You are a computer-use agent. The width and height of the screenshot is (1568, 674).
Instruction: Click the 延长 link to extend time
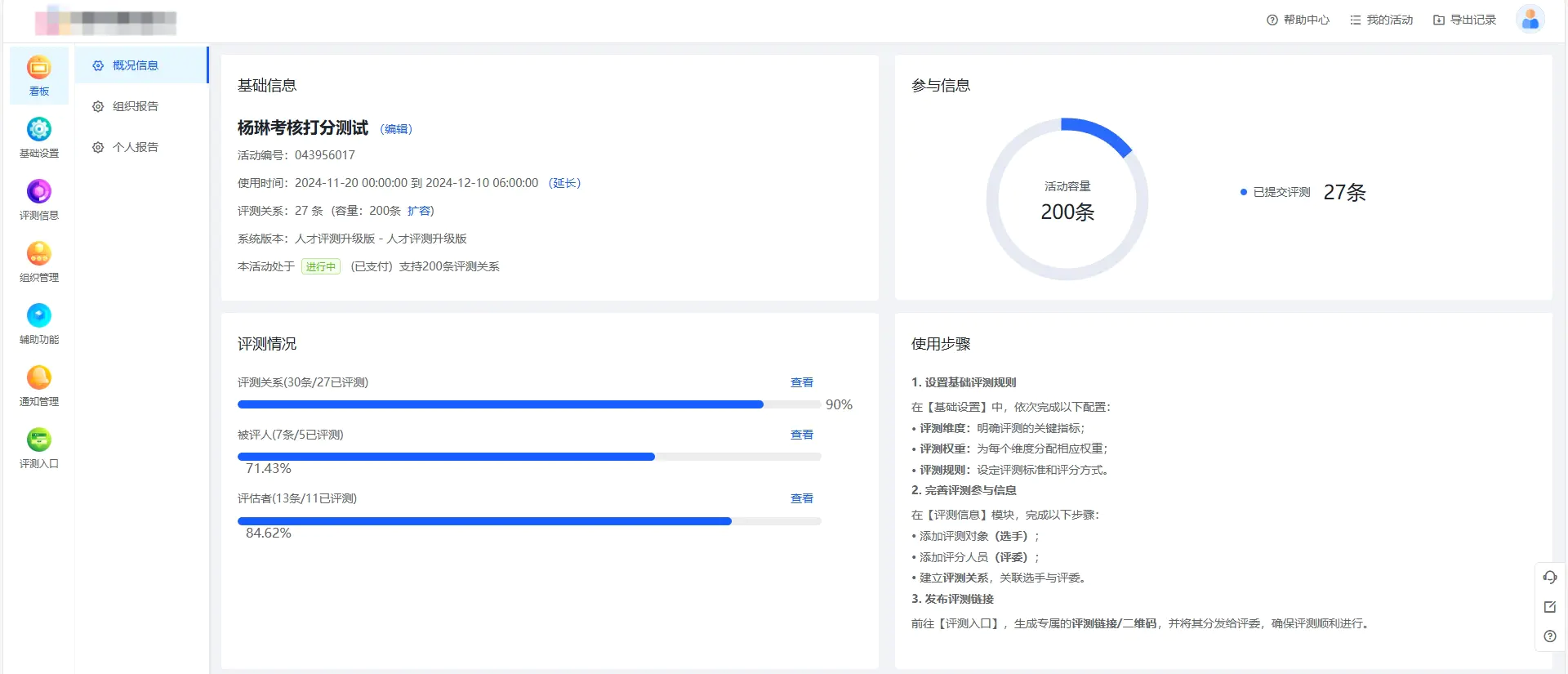[x=564, y=183]
